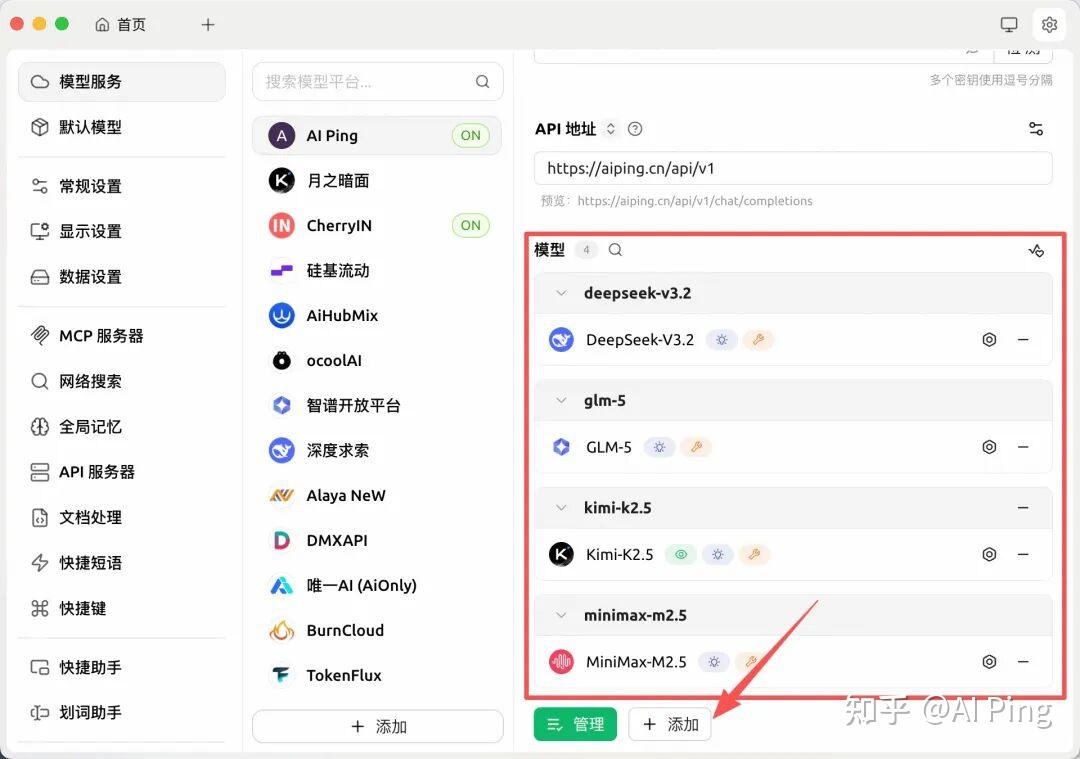Image resolution: width=1080 pixels, height=759 pixels.
Task: Select the DMXAPI provider
Action: click(377, 541)
